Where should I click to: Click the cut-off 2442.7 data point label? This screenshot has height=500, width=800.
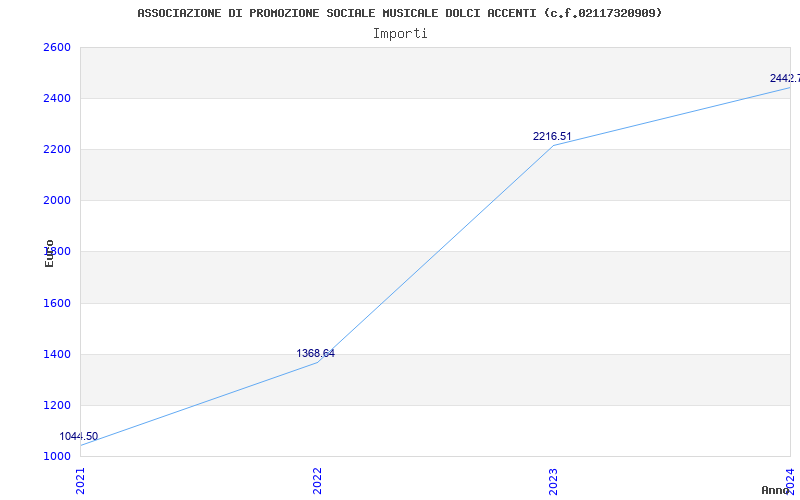click(785, 78)
